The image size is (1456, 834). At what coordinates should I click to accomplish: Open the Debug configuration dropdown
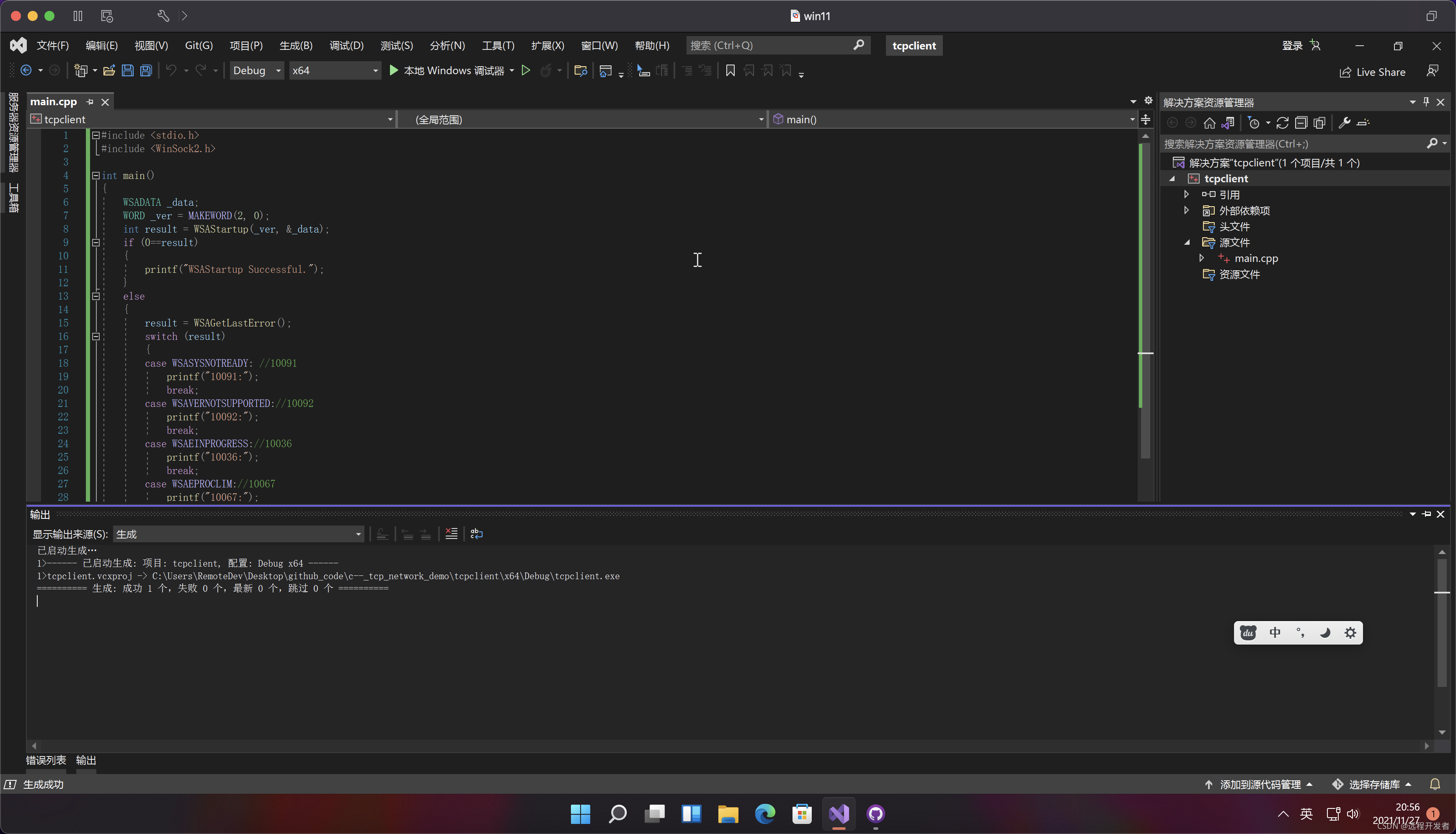coord(256,70)
